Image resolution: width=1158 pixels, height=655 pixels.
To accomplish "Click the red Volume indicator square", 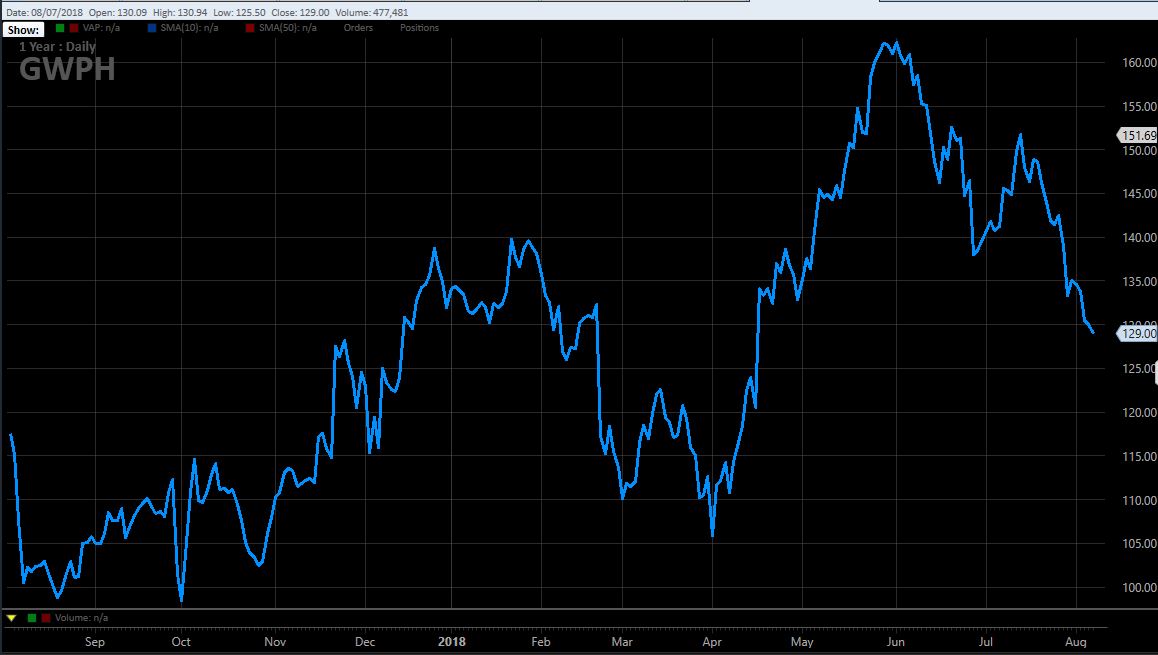I will click(44, 618).
